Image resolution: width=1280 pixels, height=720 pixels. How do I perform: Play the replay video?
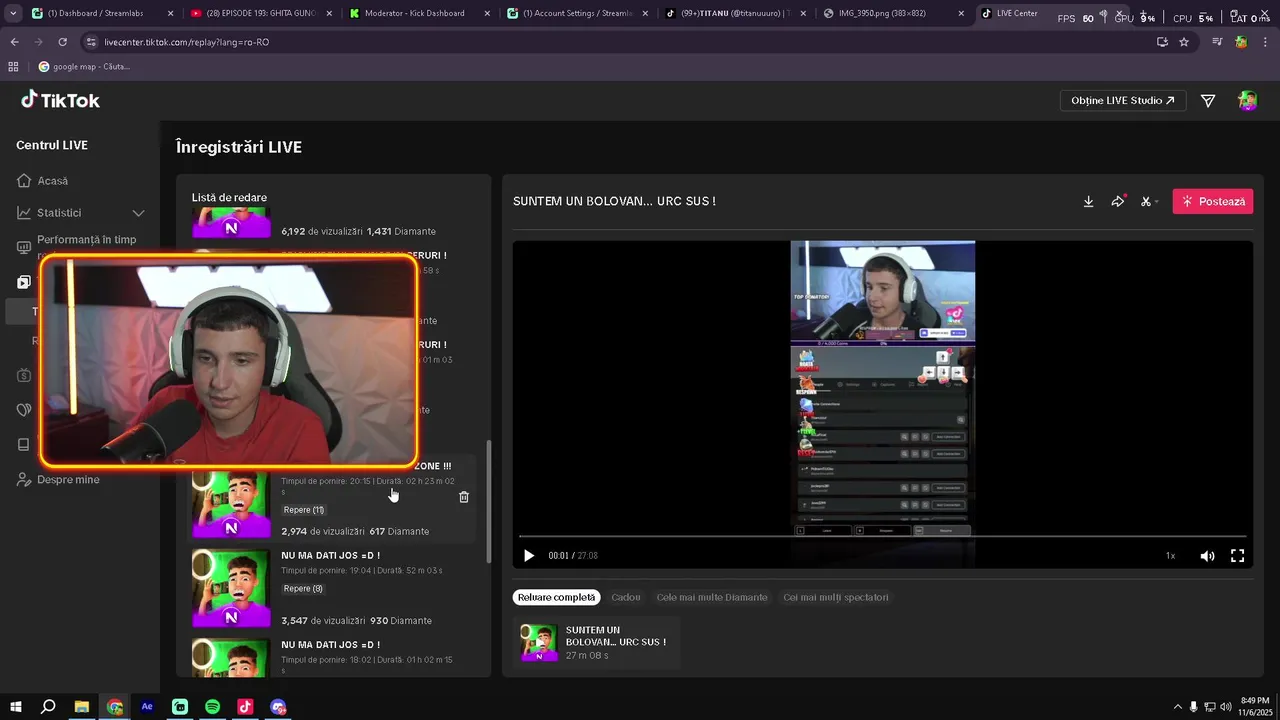529,556
